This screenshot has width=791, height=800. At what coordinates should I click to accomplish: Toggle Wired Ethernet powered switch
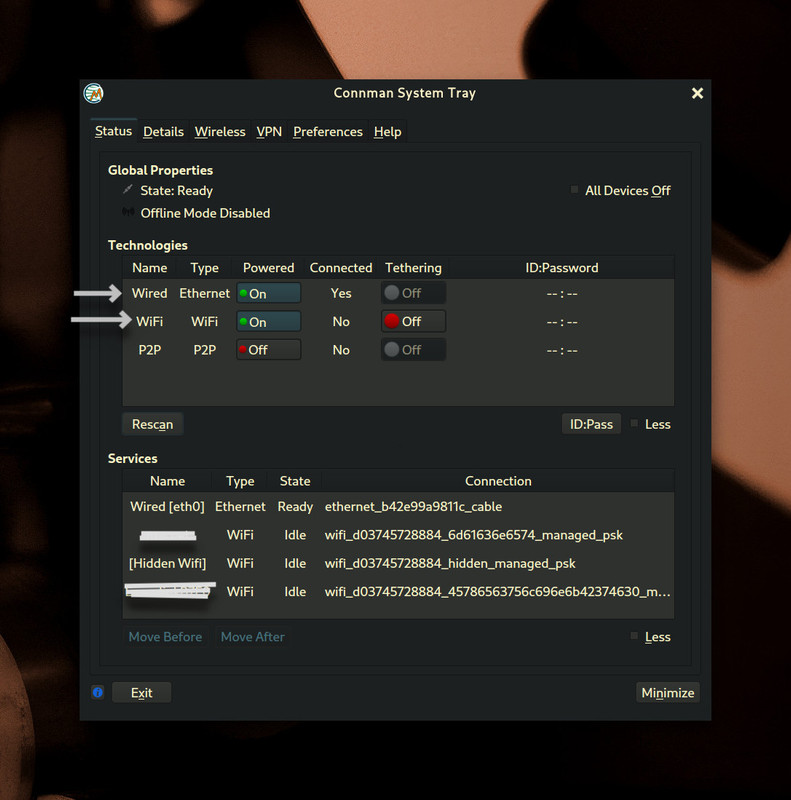point(268,293)
